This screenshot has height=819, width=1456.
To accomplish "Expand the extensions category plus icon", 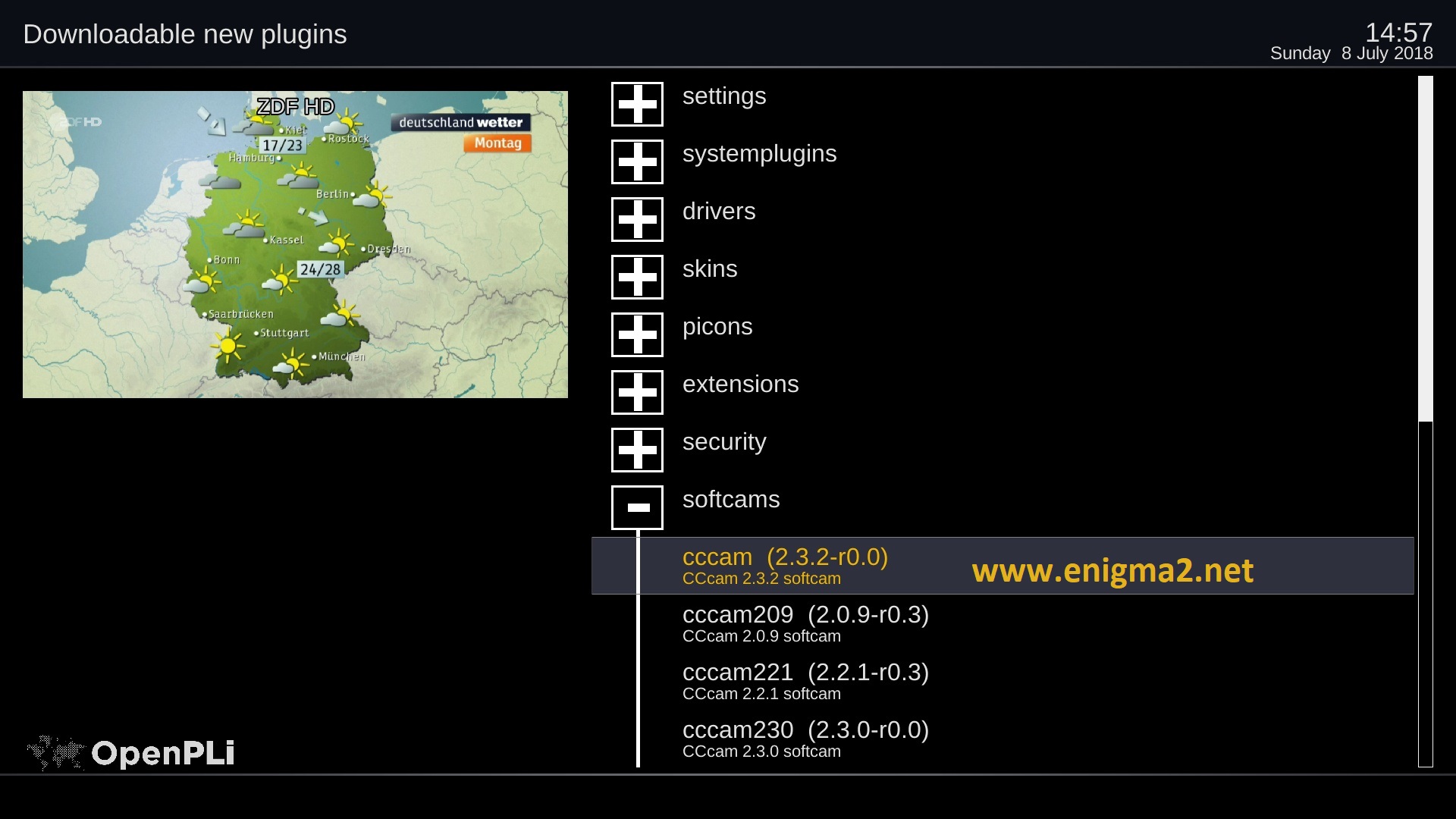I will [637, 392].
